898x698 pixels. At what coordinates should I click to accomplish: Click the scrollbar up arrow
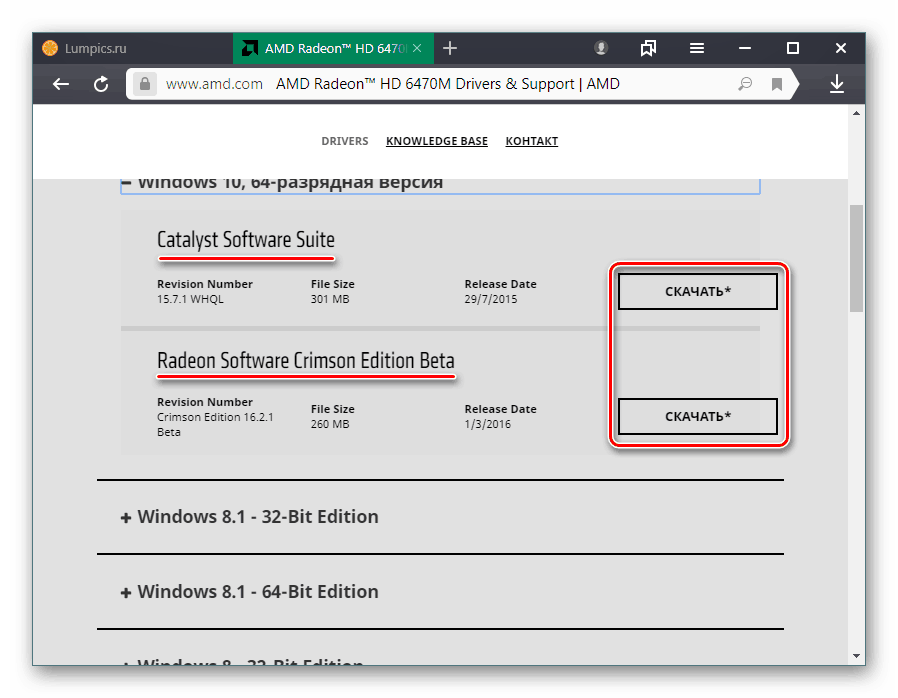pyautogui.click(x=856, y=113)
